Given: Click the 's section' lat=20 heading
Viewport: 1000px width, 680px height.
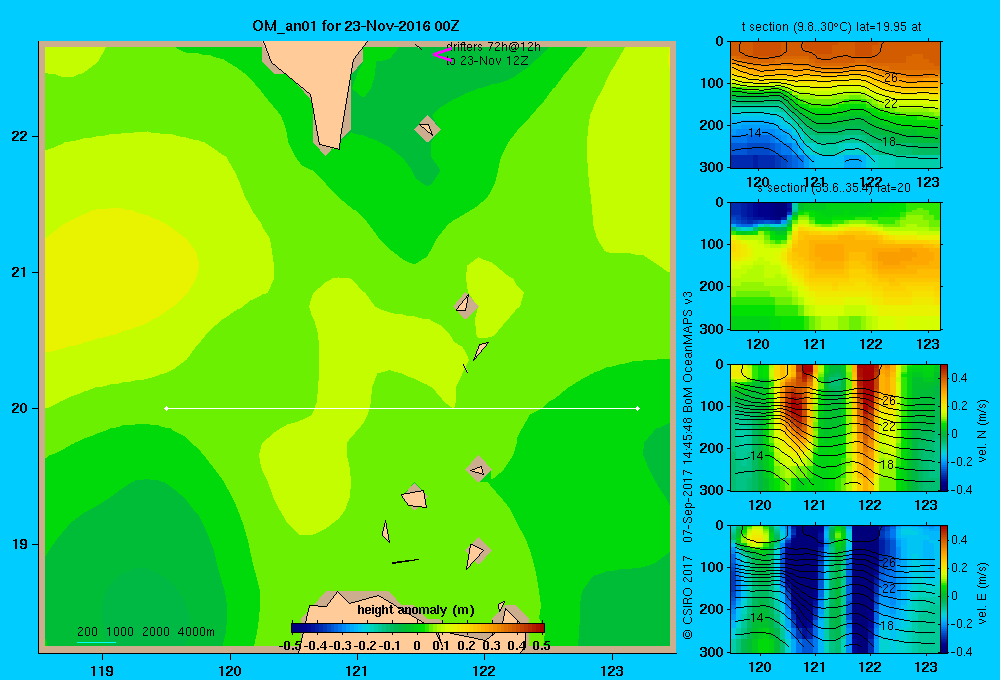Looking at the screenshot, I should [x=834, y=188].
